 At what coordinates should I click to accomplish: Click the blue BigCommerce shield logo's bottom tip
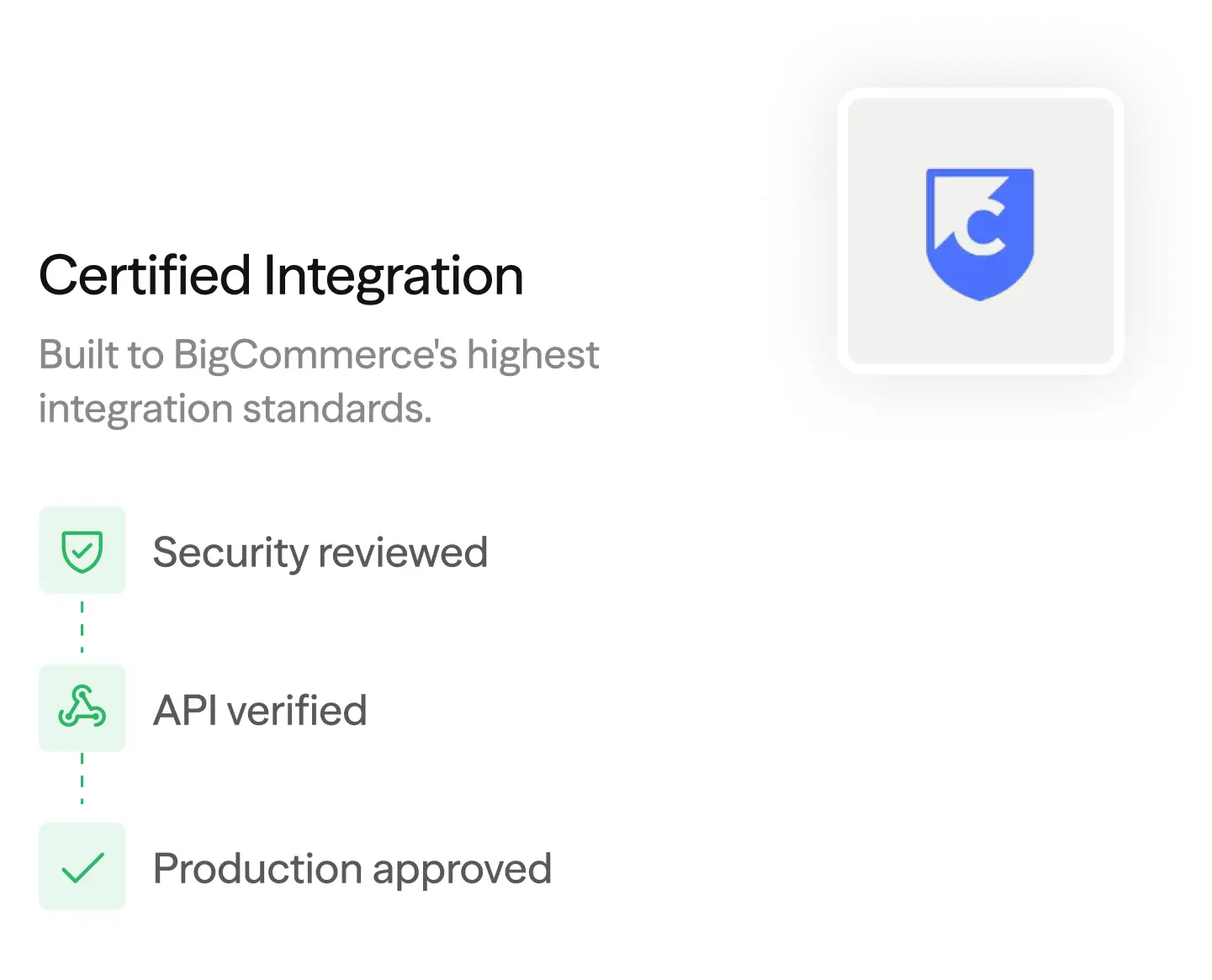click(x=980, y=294)
